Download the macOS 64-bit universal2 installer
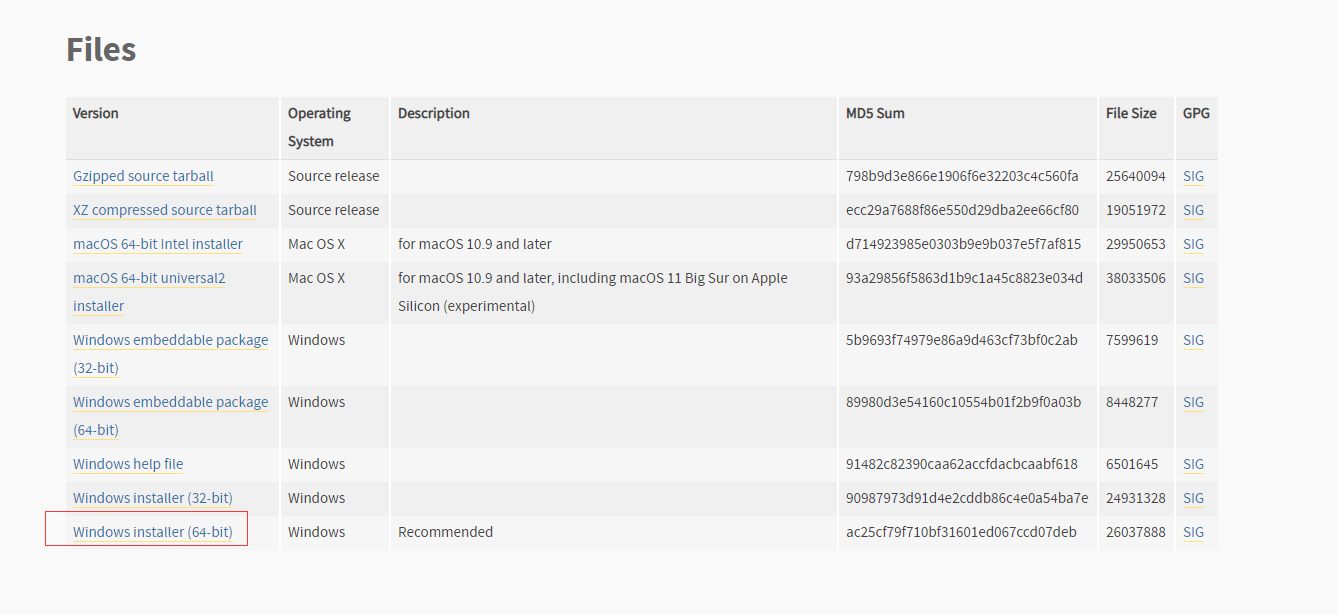Image resolution: width=1338 pixels, height=615 pixels. [x=149, y=278]
